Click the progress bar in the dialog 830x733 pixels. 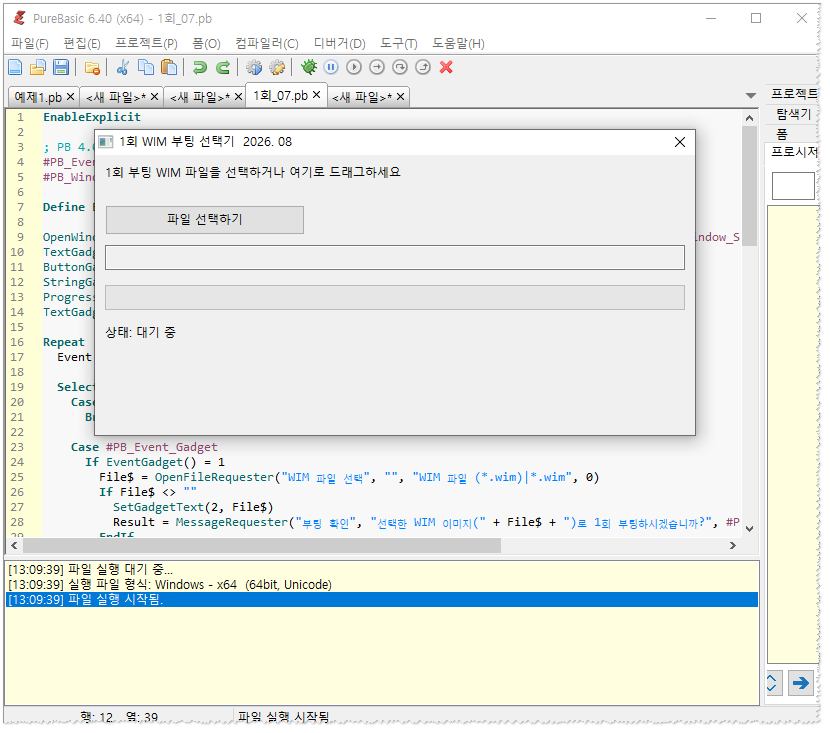point(395,297)
